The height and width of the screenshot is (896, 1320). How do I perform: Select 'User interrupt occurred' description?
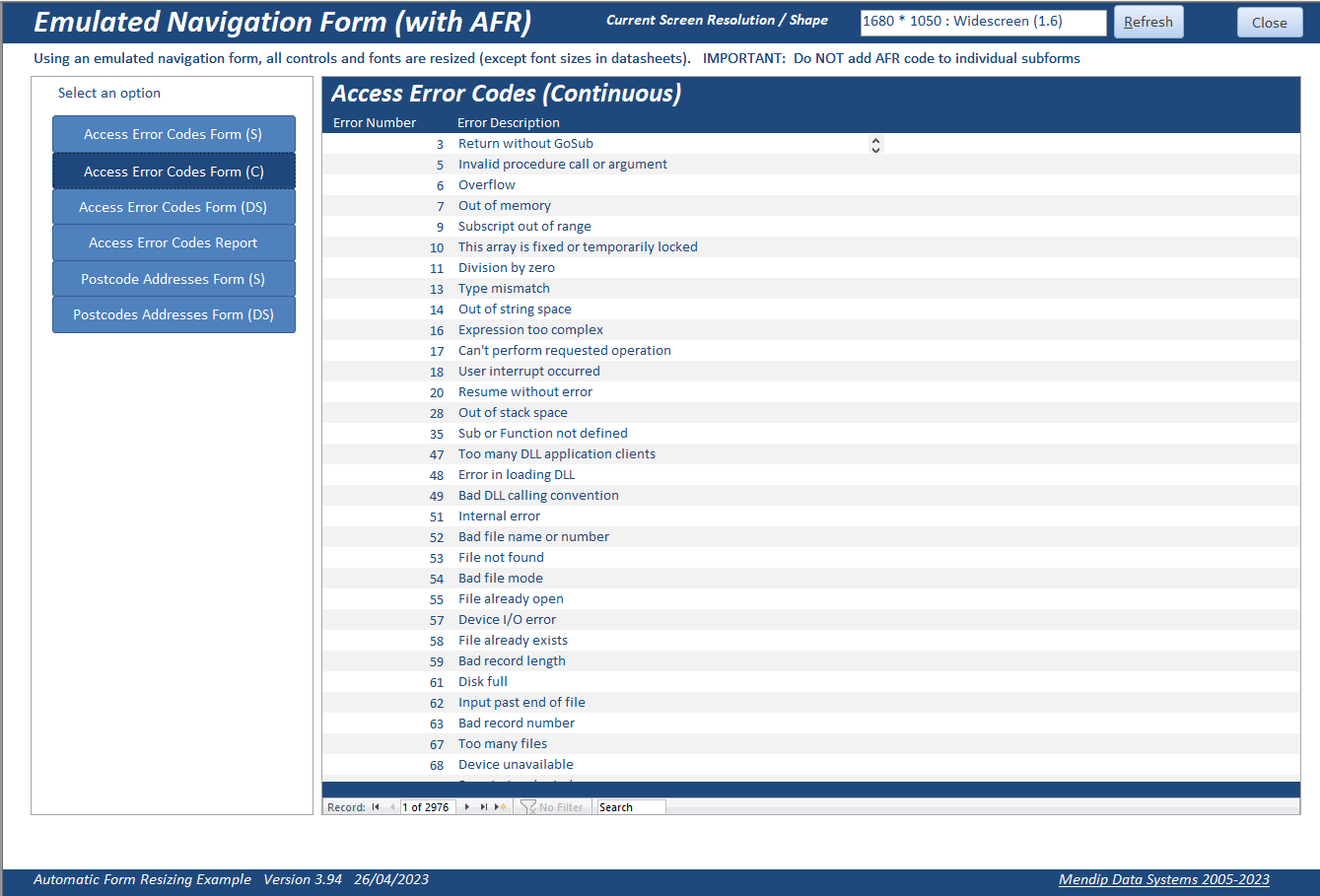coord(529,372)
